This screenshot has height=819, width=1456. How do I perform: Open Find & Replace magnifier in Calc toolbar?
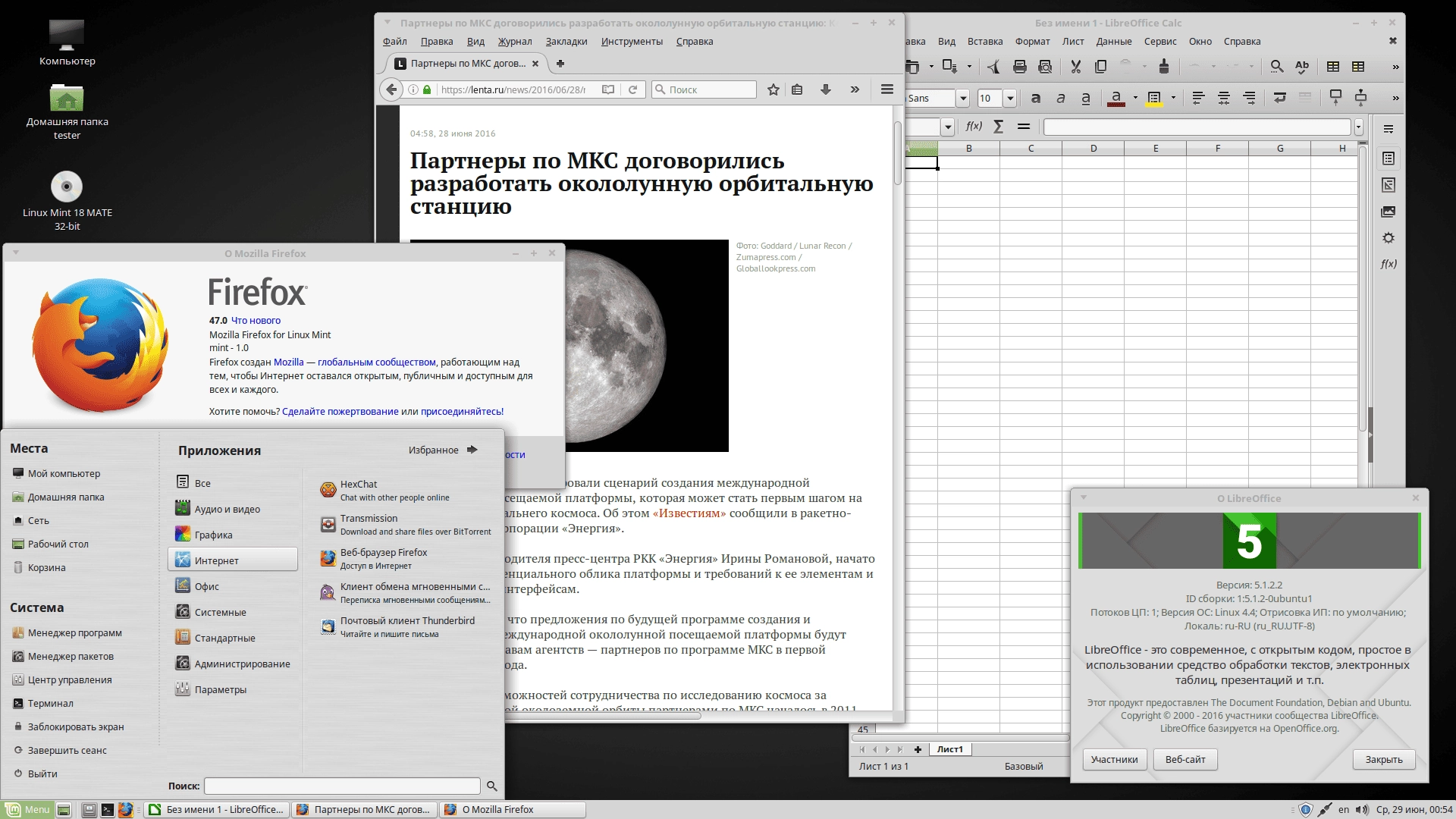pos(1277,67)
